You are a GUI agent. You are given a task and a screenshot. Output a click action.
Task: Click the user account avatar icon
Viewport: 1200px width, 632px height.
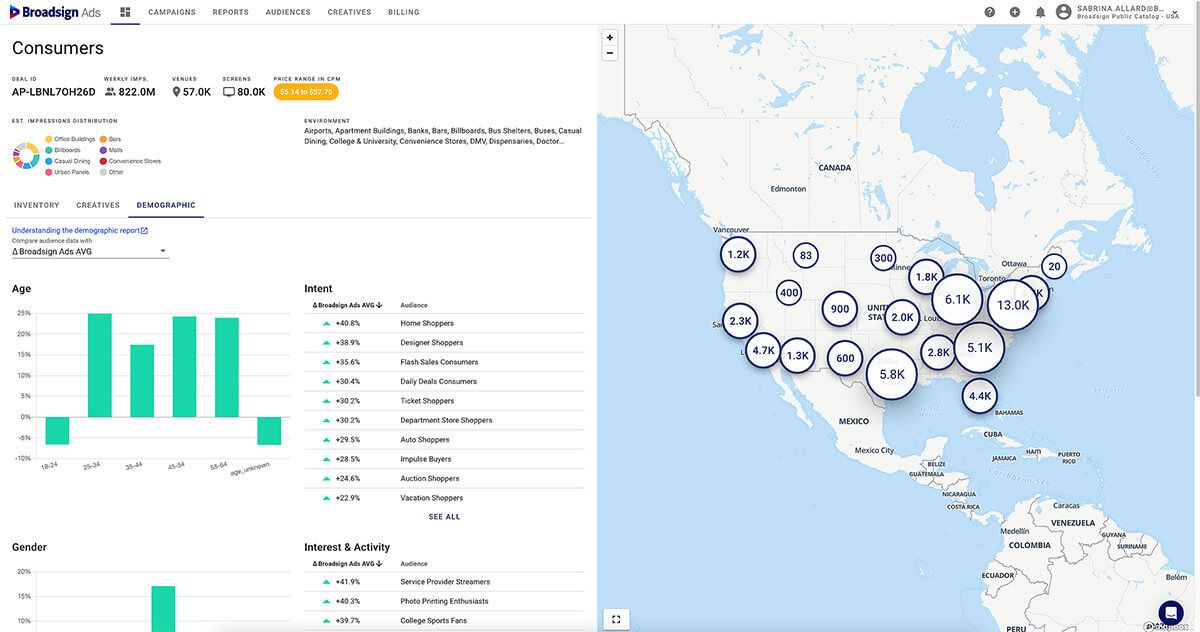[x=1063, y=12]
